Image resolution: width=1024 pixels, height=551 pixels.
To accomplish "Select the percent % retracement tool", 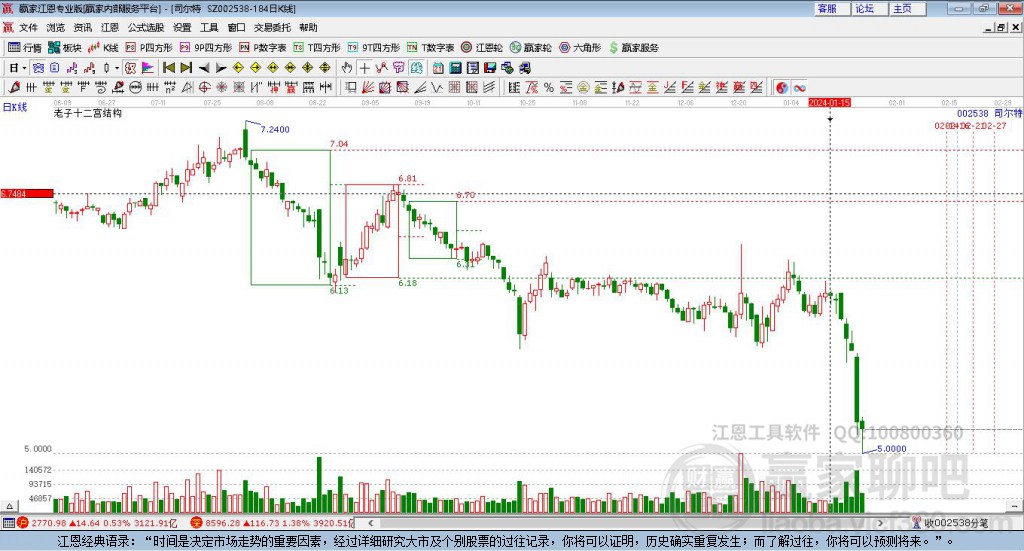I will tap(549, 87).
